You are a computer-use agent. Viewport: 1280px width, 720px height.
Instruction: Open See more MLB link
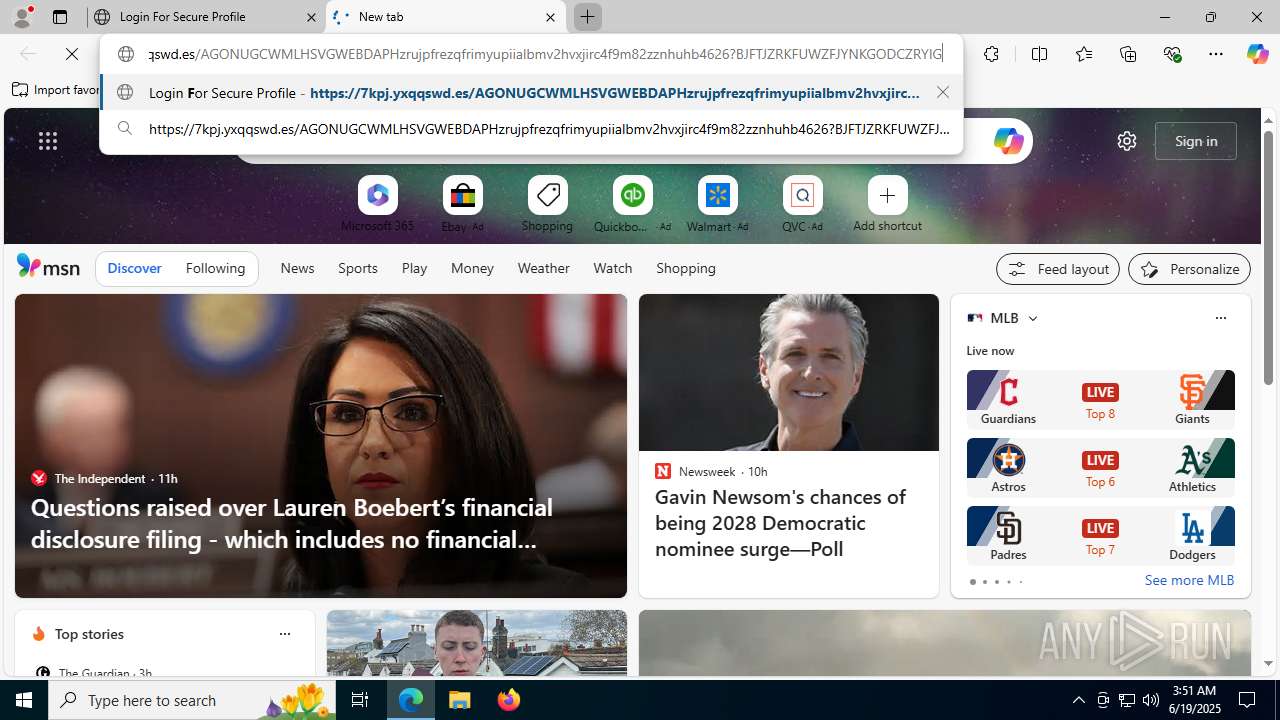1189,580
